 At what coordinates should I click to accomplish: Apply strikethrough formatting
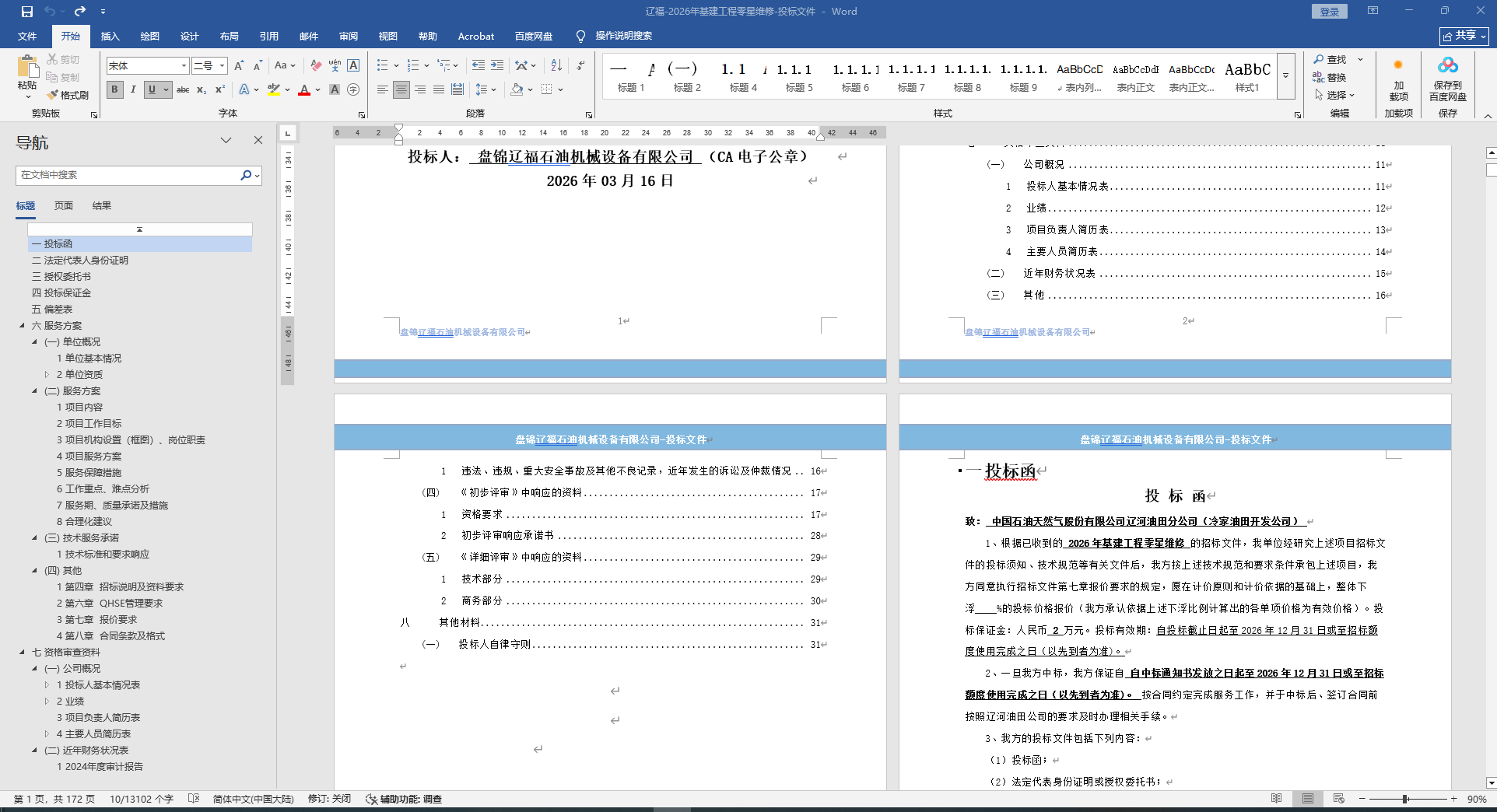[x=183, y=90]
